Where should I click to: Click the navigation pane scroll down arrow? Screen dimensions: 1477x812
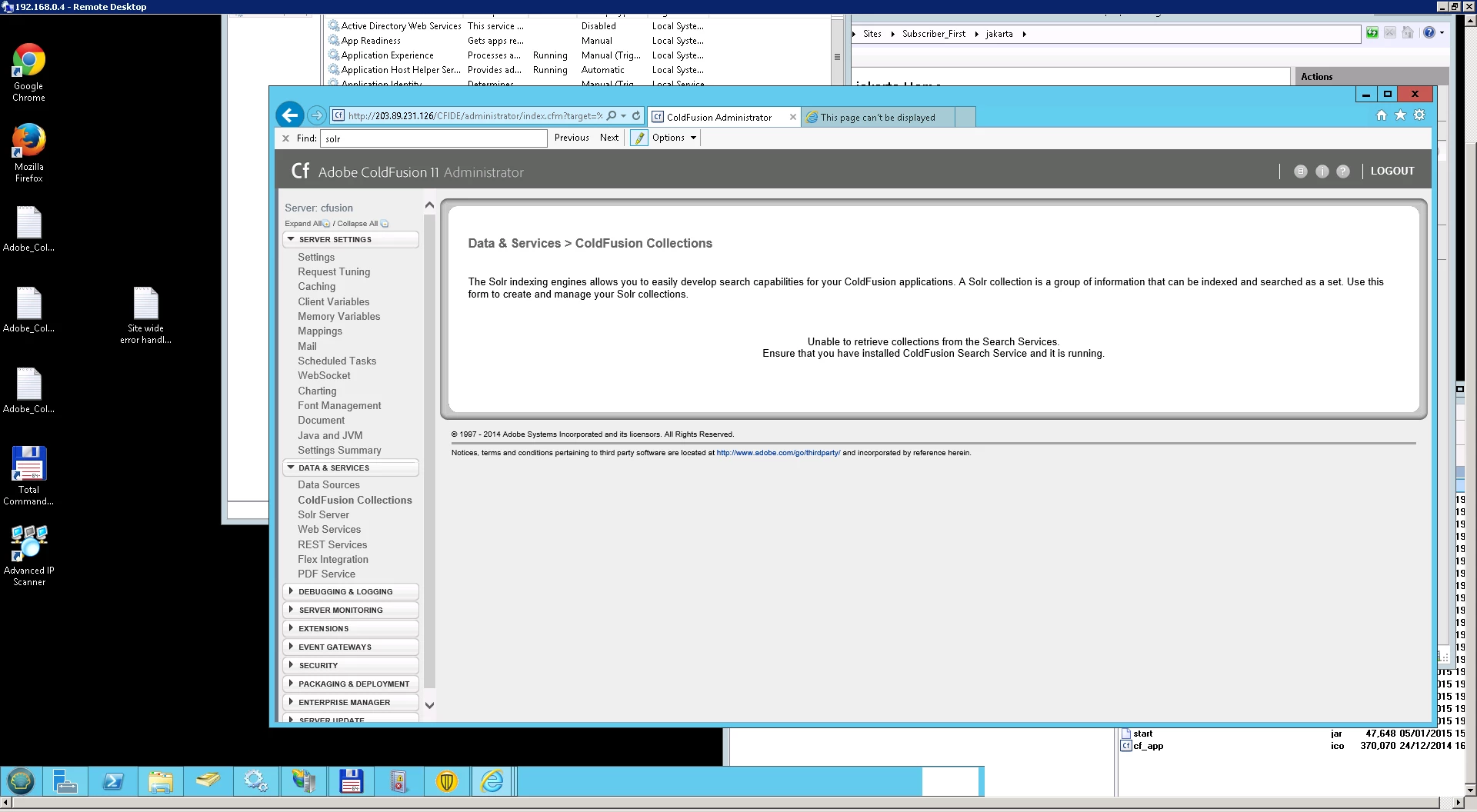tap(429, 704)
